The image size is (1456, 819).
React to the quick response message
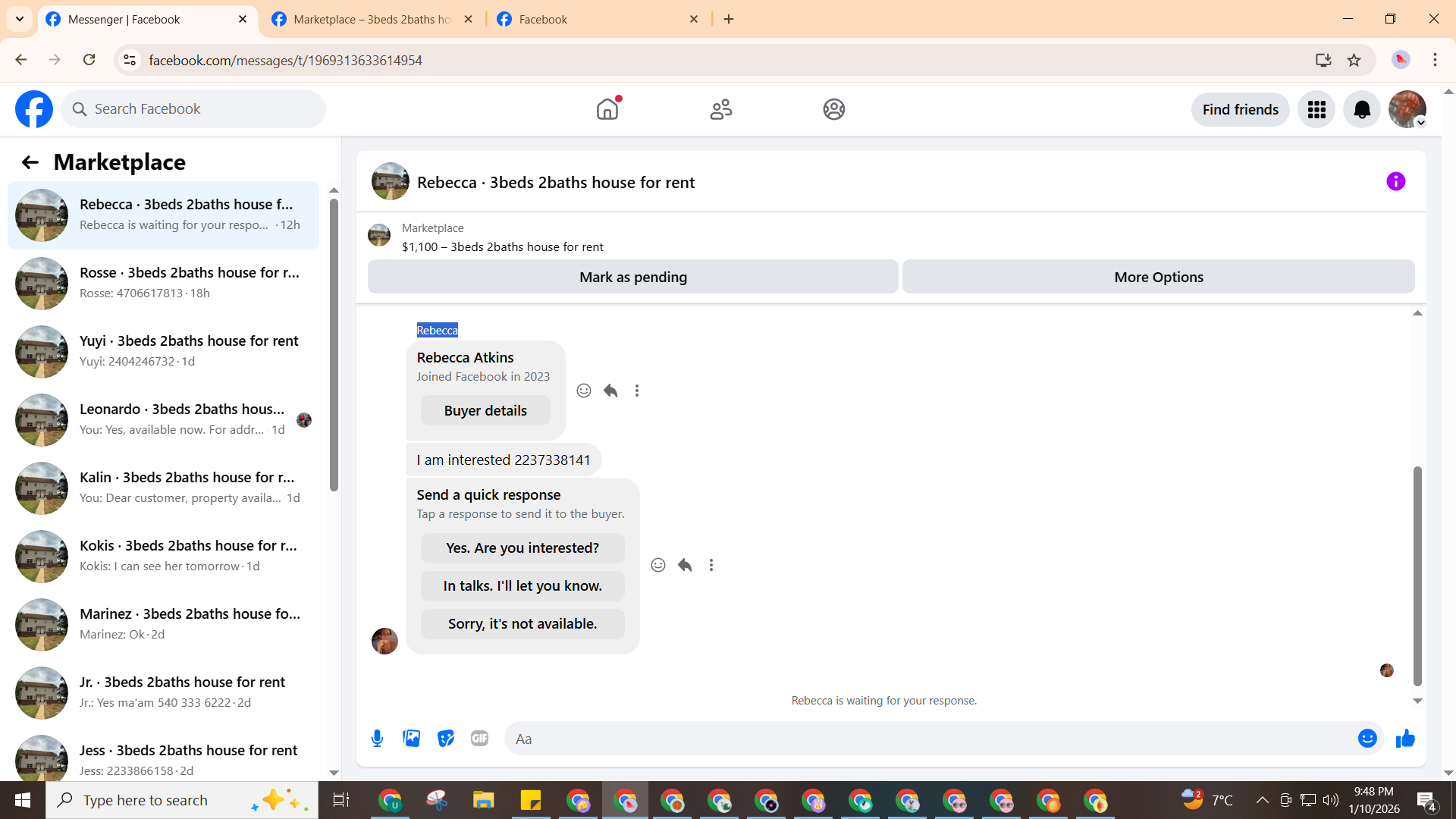(657, 565)
